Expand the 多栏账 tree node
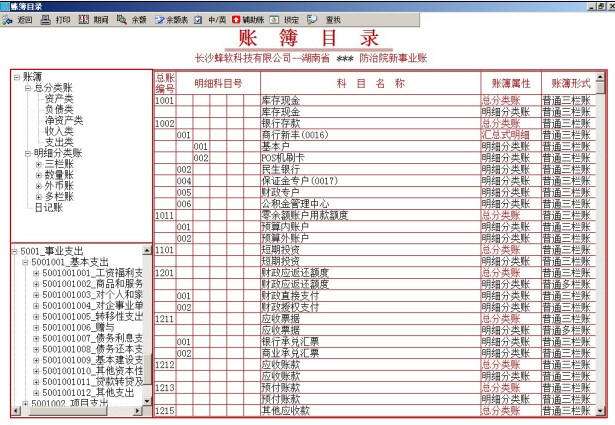The height and width of the screenshot is (425, 615). click(x=38, y=197)
